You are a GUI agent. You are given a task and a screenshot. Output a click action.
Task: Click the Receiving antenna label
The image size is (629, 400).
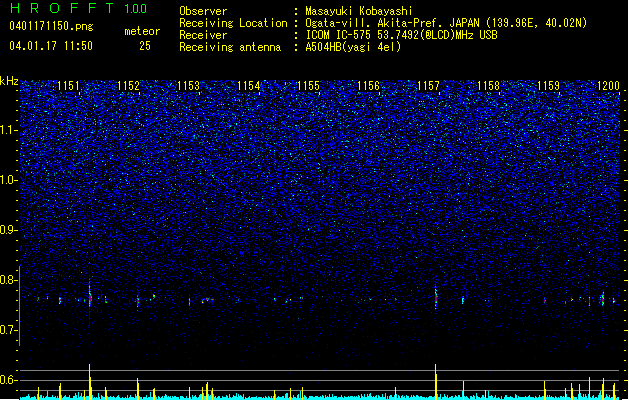click(230, 47)
